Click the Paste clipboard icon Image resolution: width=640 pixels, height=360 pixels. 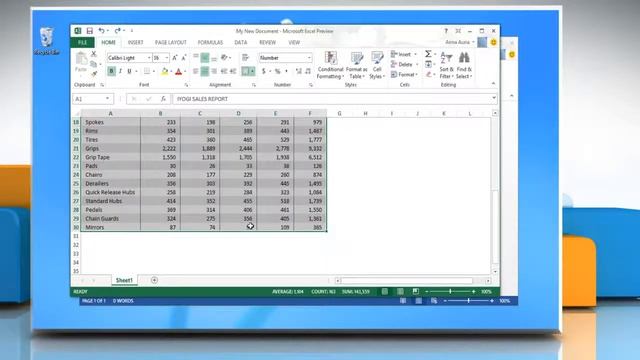click(81, 59)
